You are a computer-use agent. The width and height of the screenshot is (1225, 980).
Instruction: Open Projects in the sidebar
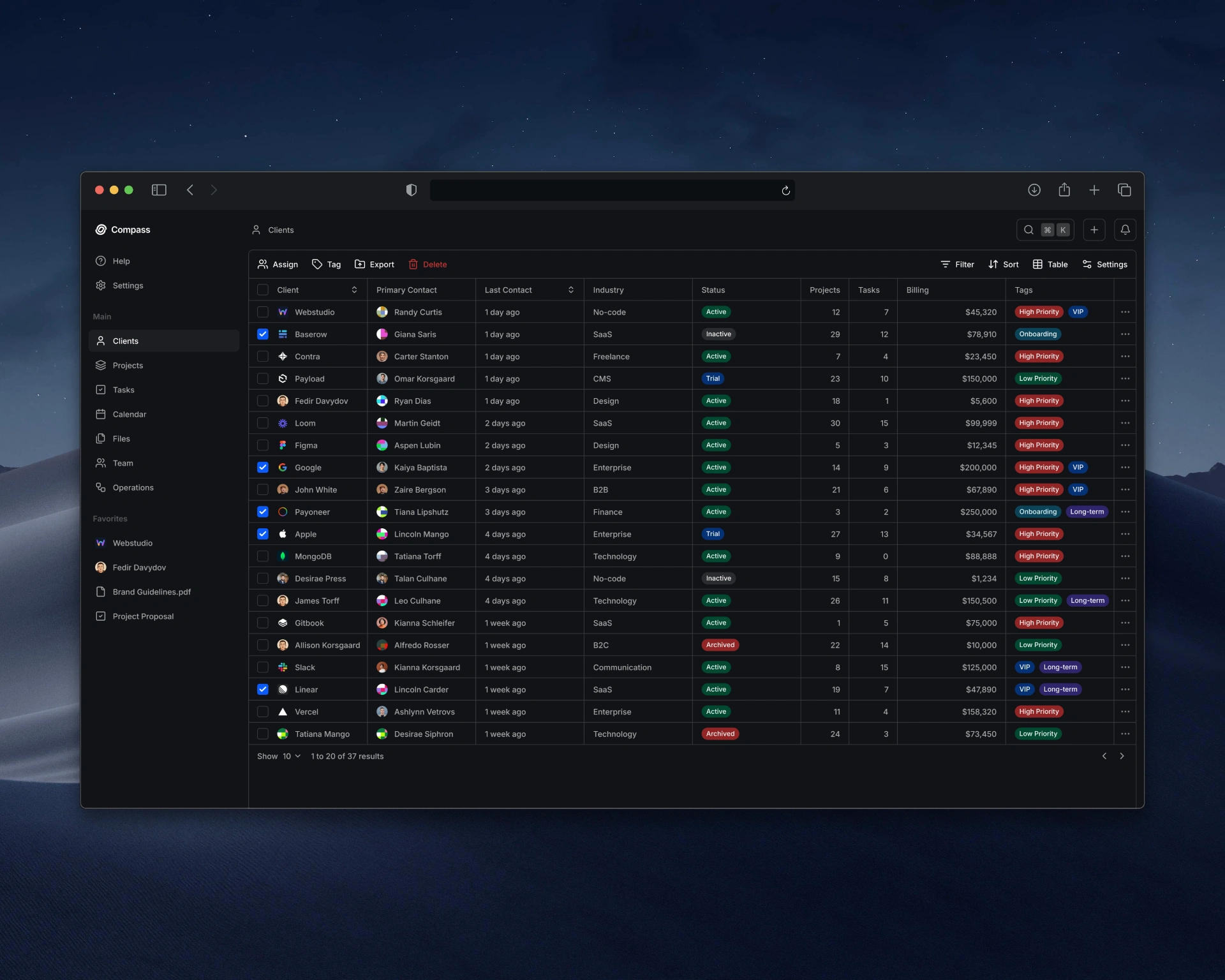pos(128,366)
